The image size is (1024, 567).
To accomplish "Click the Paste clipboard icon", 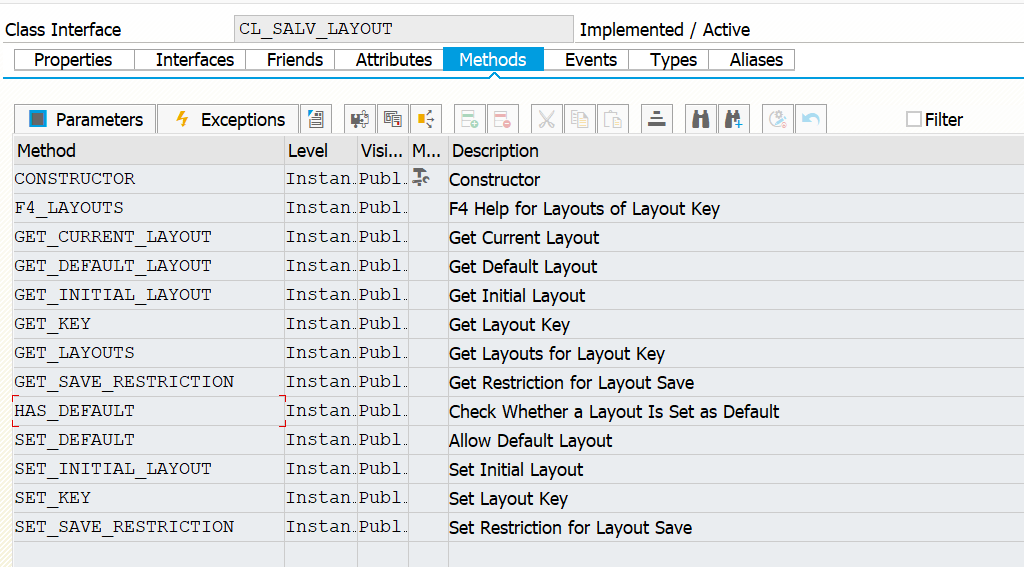I will pos(613,119).
